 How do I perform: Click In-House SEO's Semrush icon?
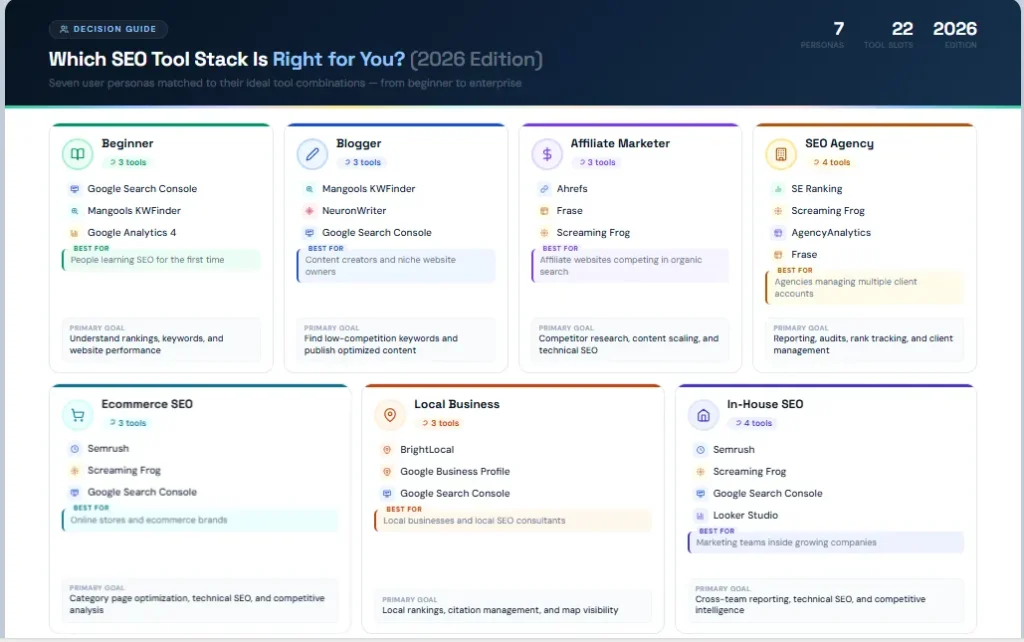(x=700, y=450)
